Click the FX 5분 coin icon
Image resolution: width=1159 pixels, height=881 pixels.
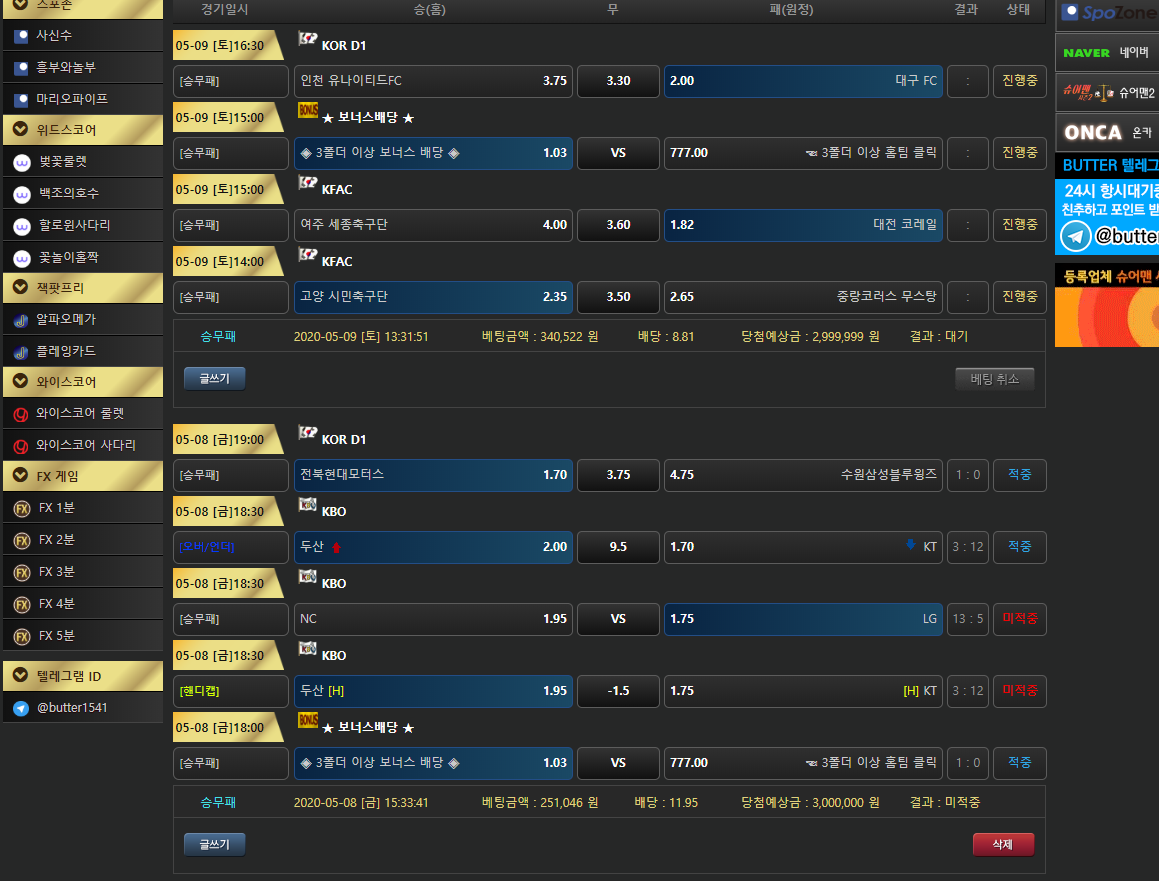click(21, 636)
